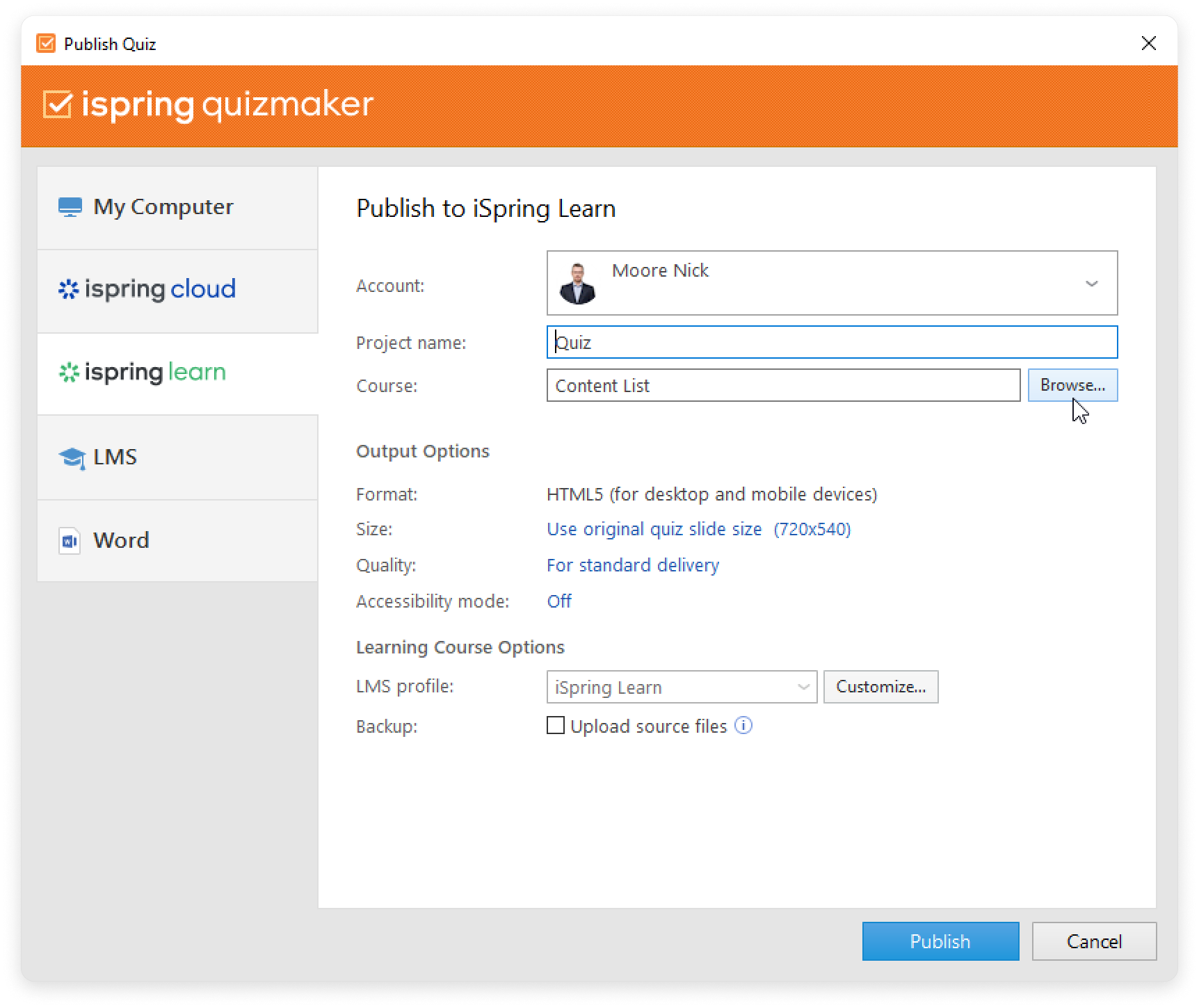Click the Moore Nick account avatar
The image size is (1199, 1008).
(x=577, y=283)
